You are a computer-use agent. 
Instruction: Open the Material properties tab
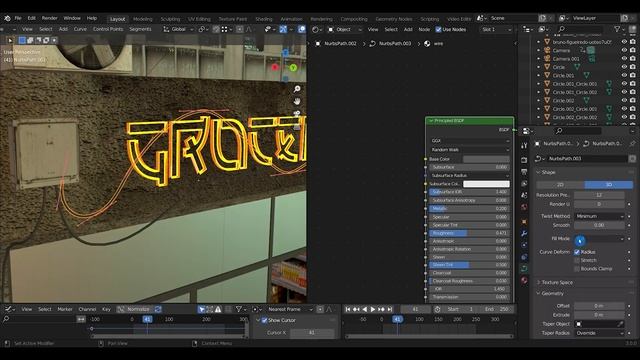tap(524, 280)
